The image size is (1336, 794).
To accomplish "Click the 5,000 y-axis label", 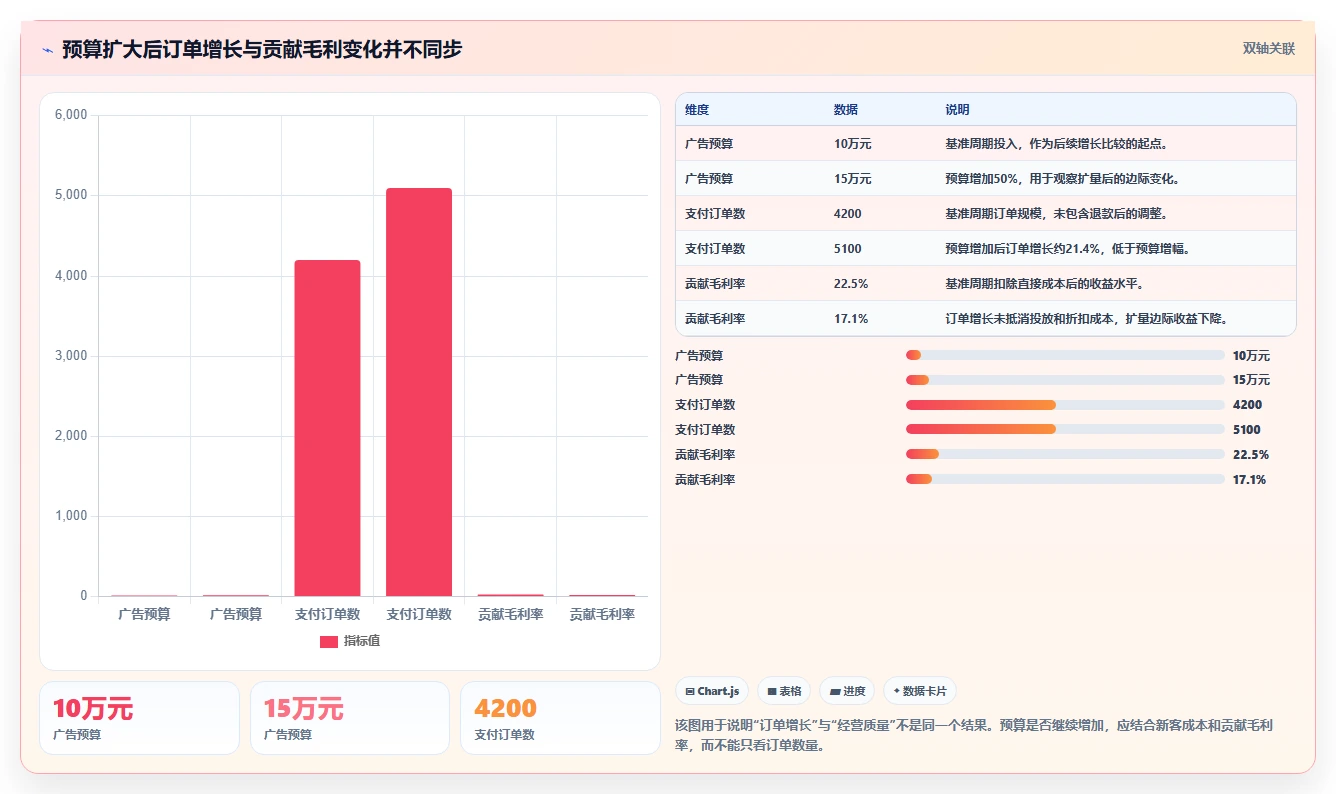I will tap(71, 195).
